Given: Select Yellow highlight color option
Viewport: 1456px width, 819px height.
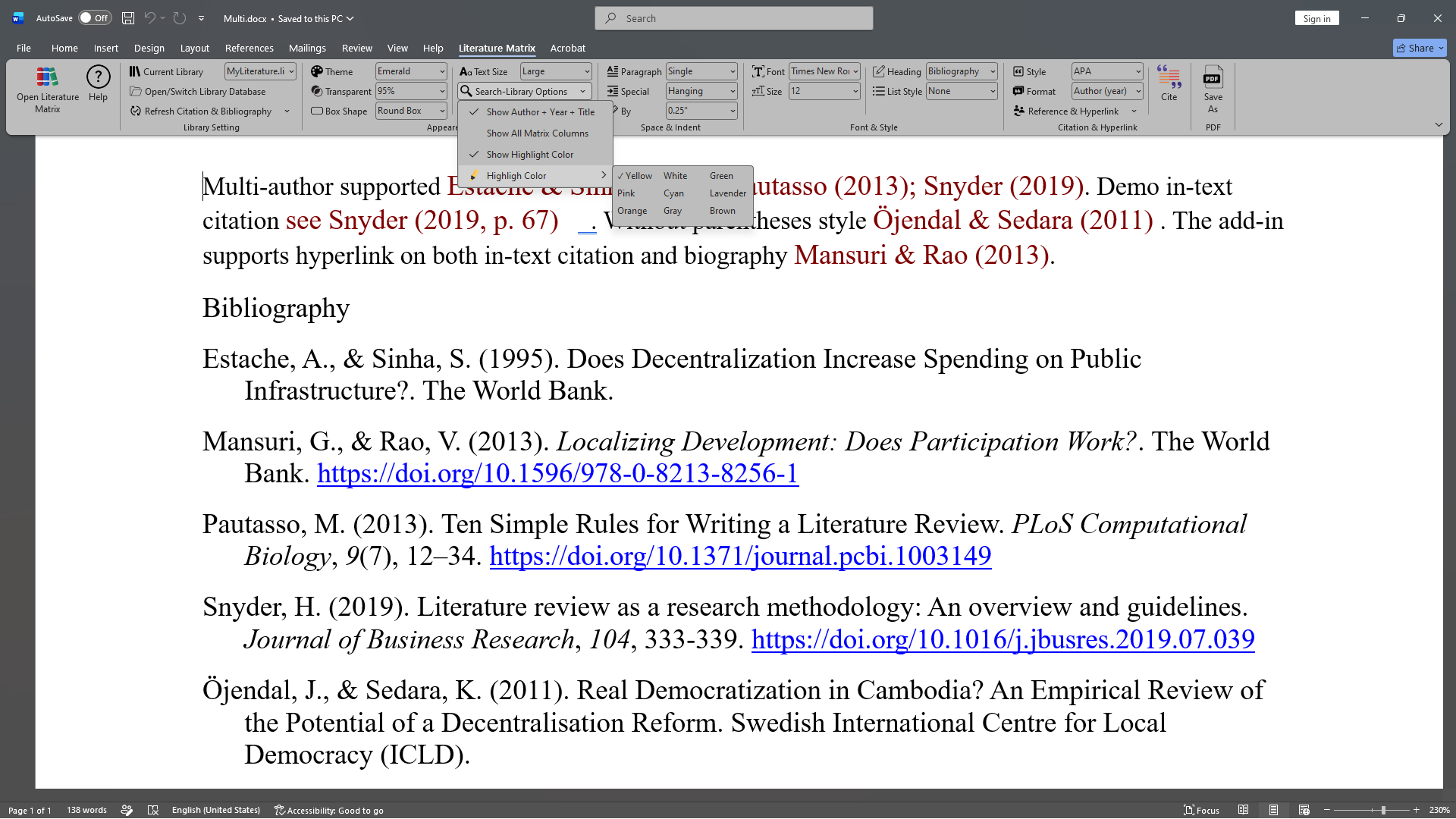Looking at the screenshot, I should 635,176.
